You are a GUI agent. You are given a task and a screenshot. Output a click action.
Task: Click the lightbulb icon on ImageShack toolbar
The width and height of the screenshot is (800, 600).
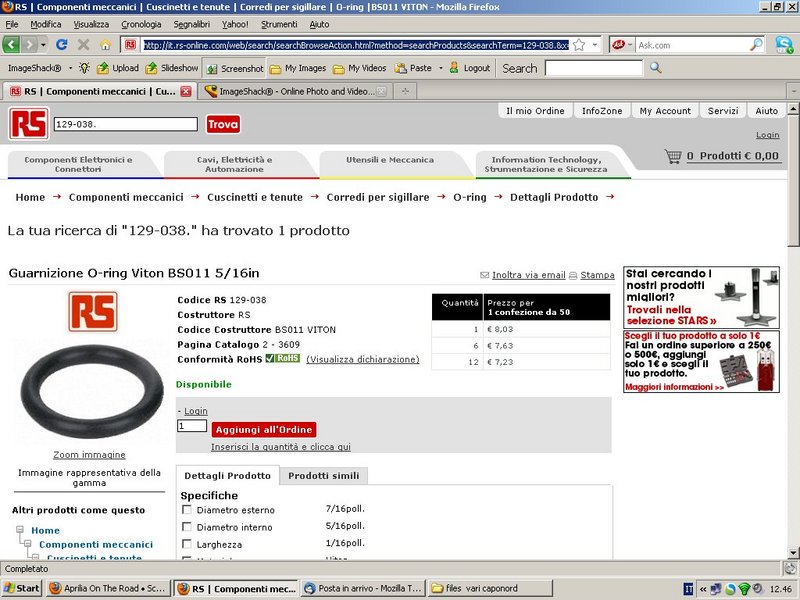pos(85,68)
